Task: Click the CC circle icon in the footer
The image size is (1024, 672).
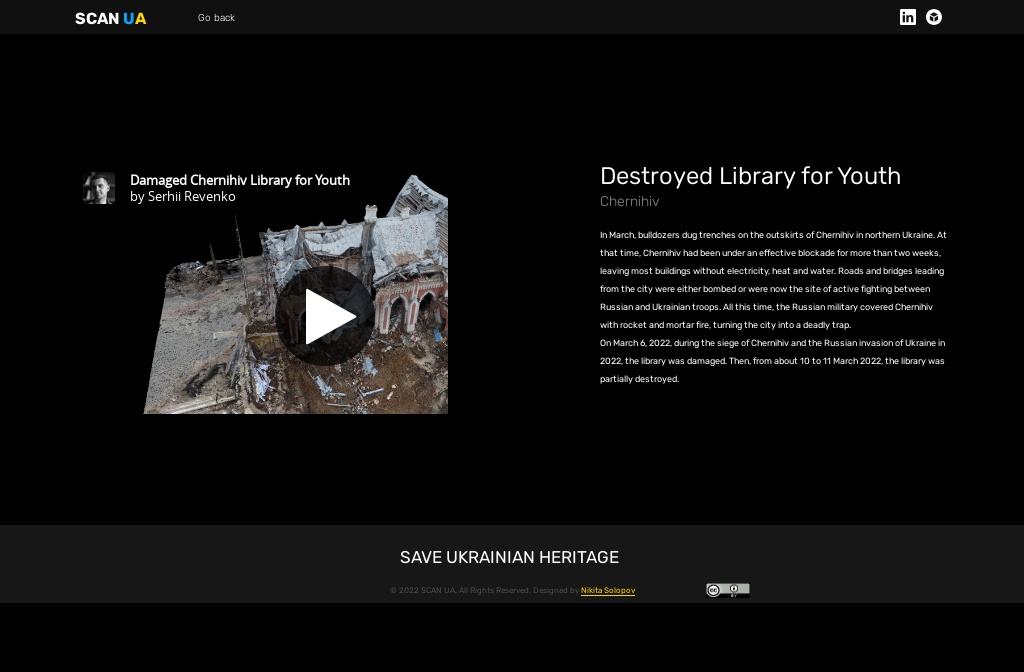Action: [x=713, y=590]
